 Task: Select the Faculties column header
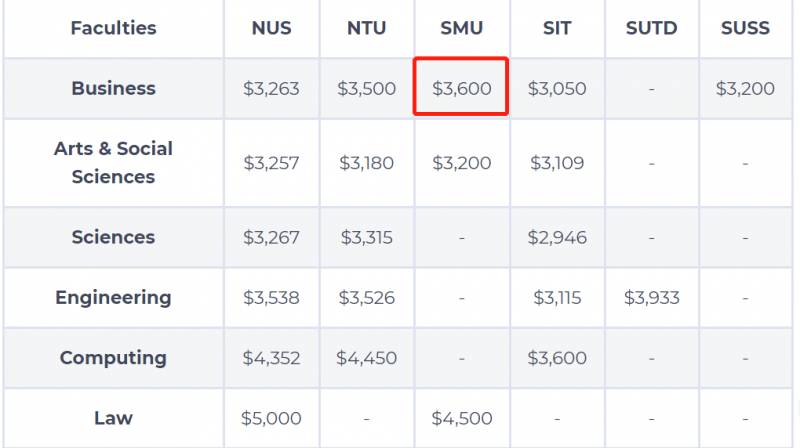tap(113, 28)
